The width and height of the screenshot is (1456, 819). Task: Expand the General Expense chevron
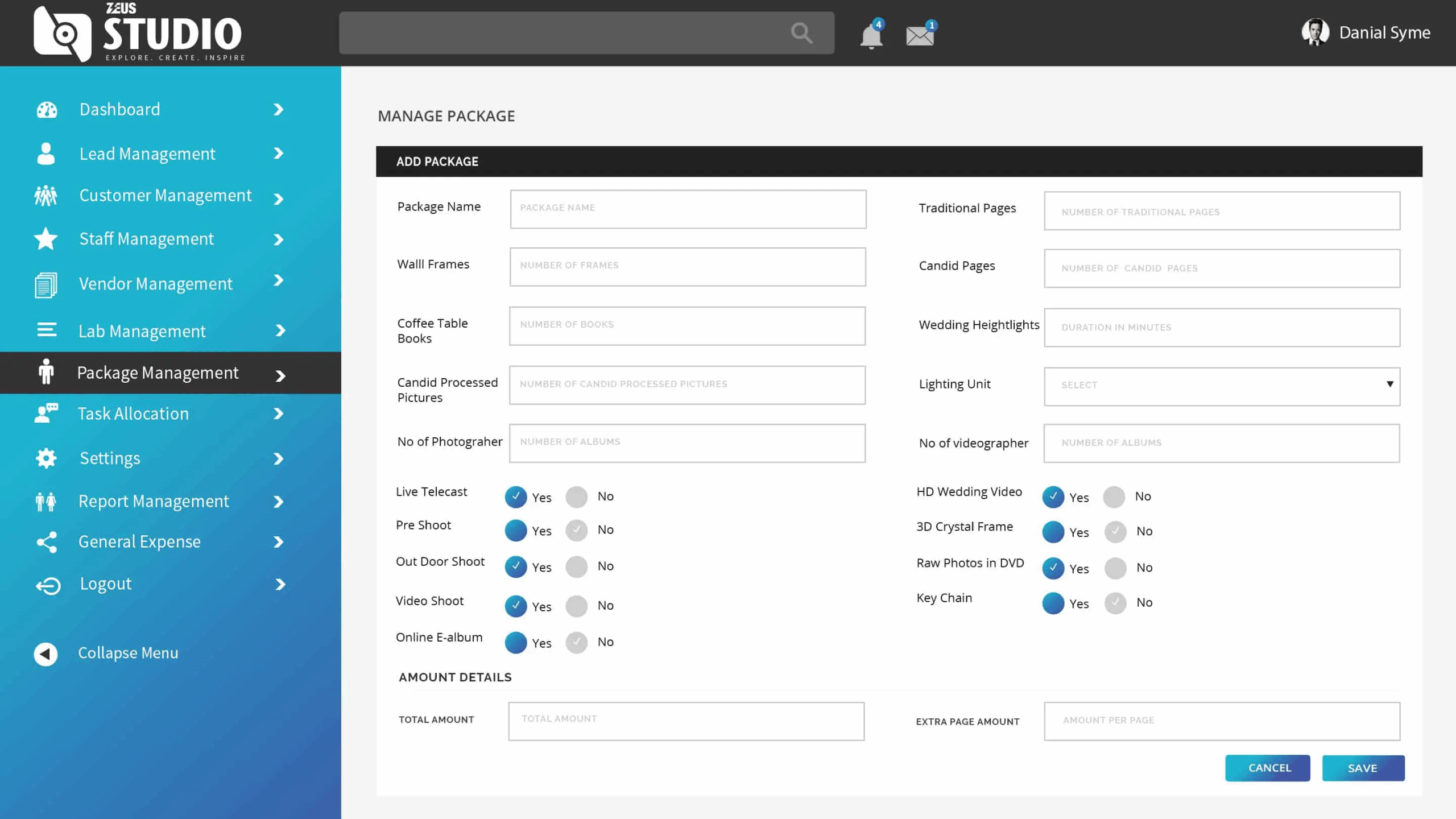pos(278,542)
